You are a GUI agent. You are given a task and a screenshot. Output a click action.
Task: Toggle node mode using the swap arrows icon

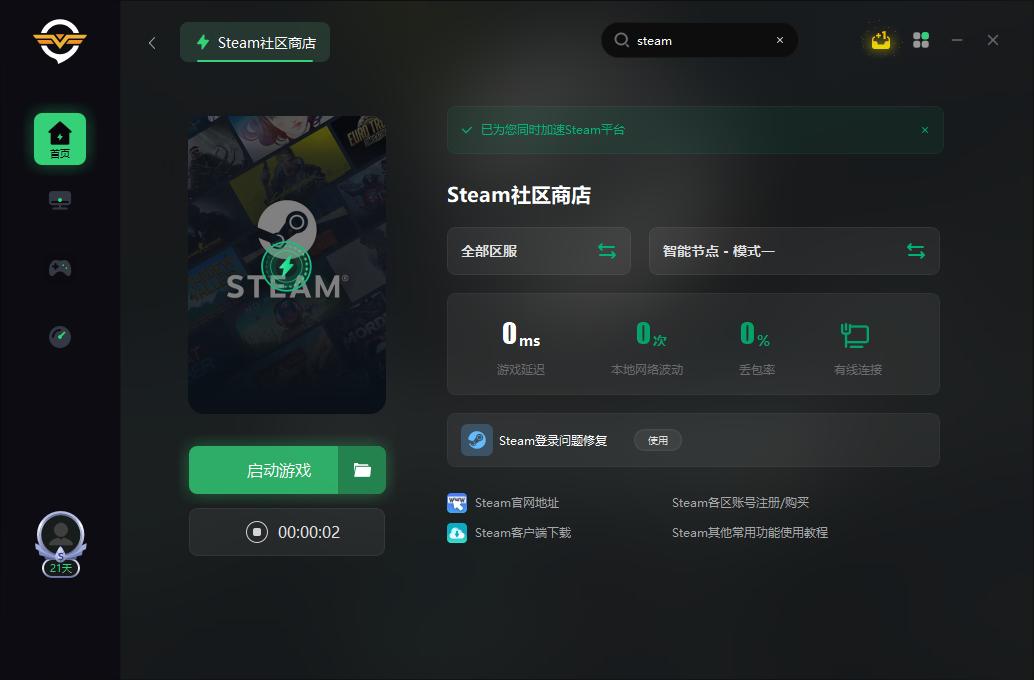point(916,251)
